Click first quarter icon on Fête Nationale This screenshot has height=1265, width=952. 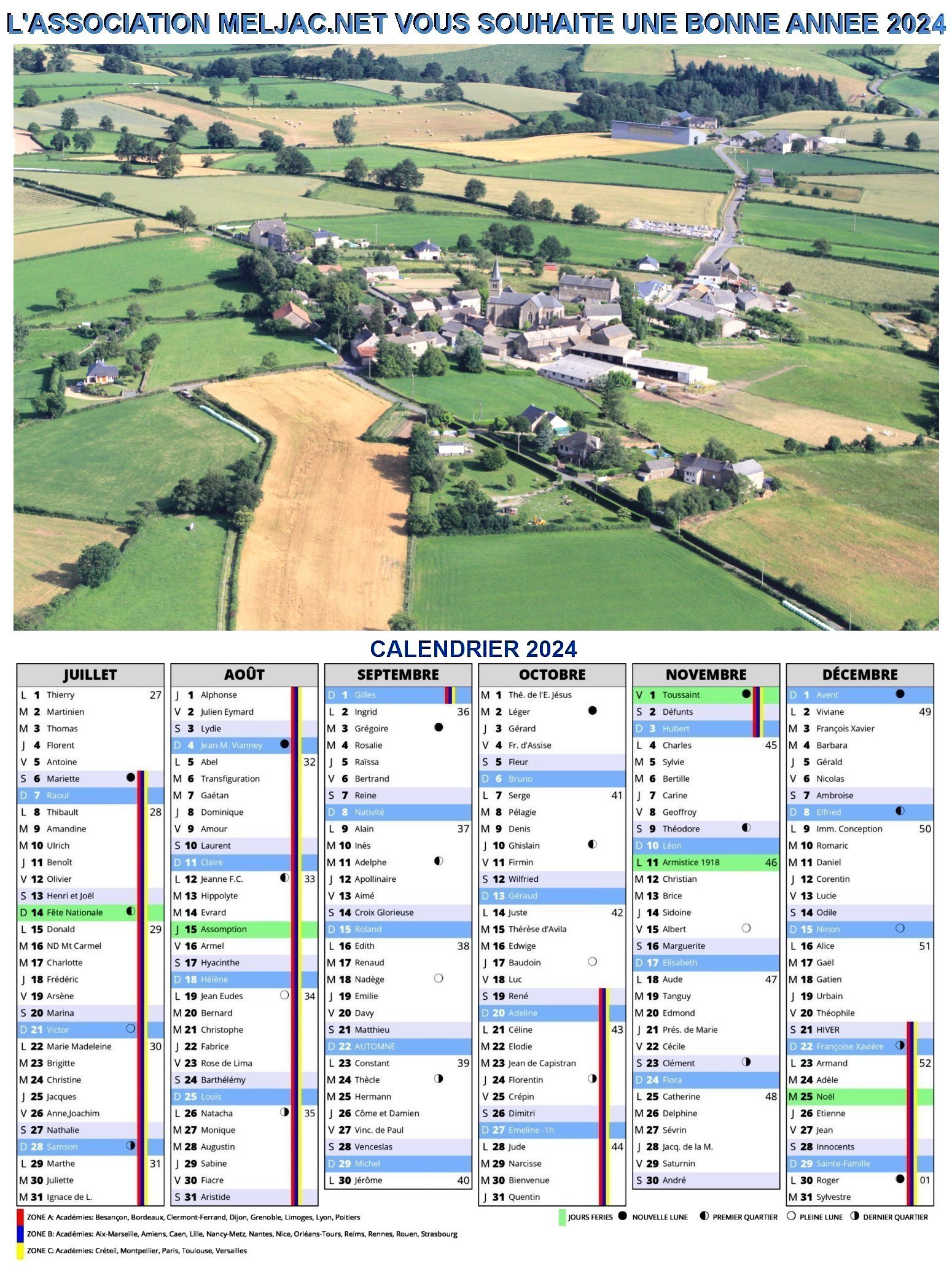click(x=130, y=911)
